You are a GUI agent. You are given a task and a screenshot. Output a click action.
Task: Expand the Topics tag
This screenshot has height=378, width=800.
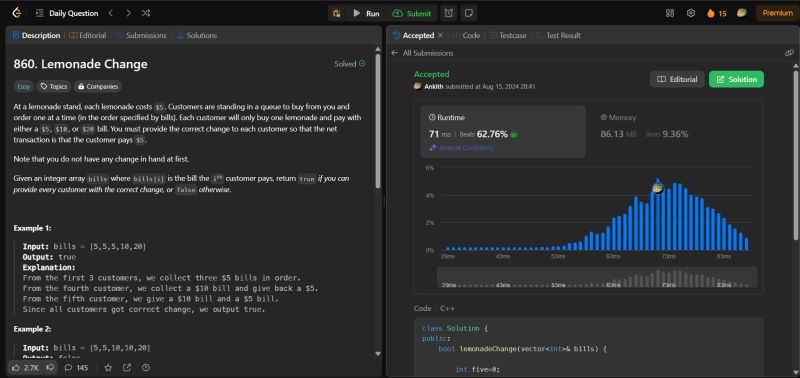click(x=54, y=86)
